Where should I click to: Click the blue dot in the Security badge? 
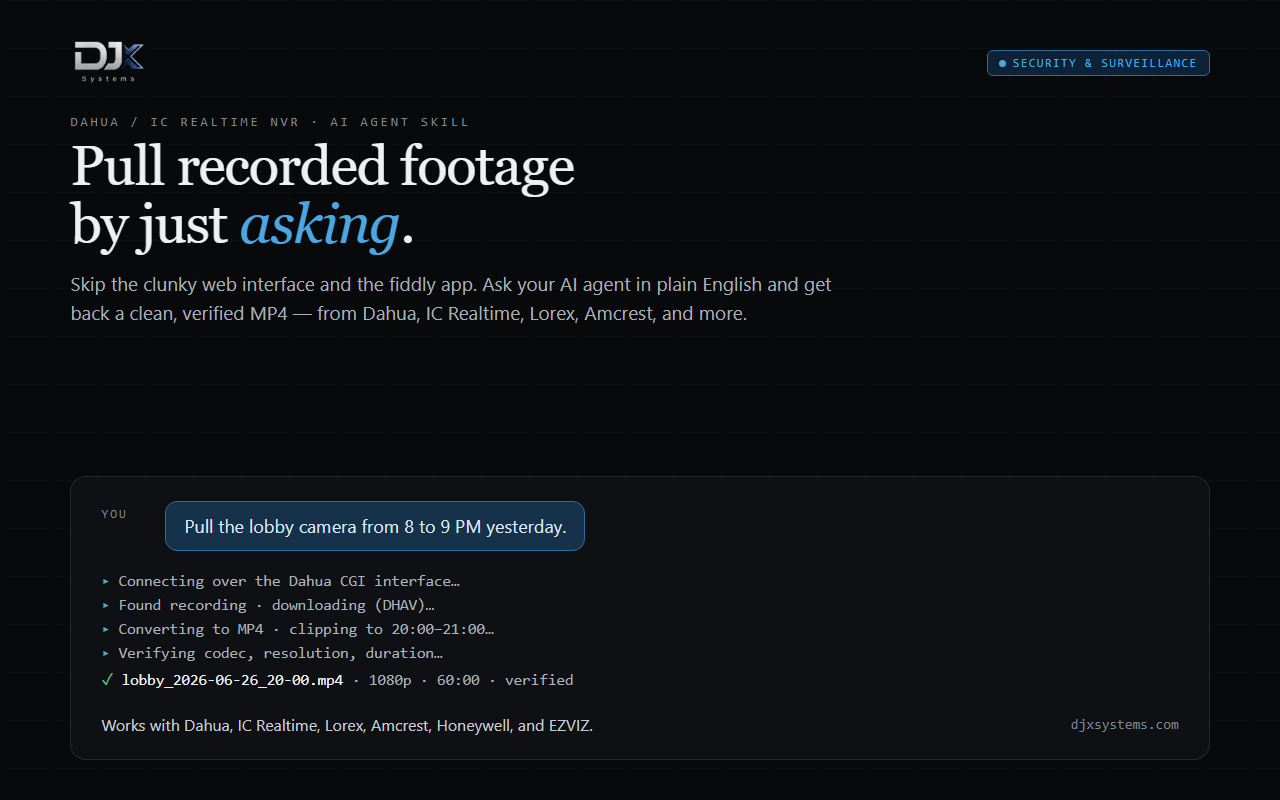click(1002, 63)
